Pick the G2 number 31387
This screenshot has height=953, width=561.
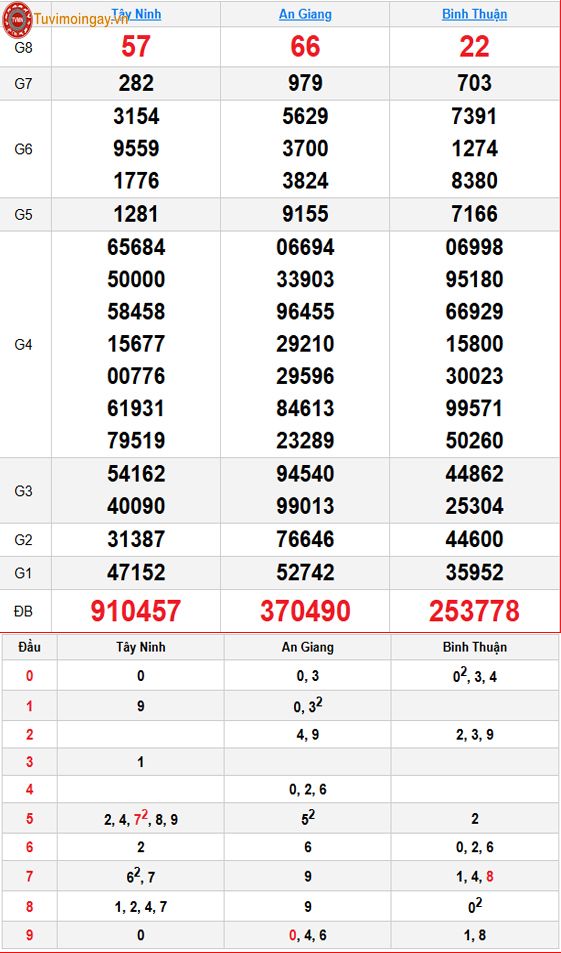tap(136, 539)
